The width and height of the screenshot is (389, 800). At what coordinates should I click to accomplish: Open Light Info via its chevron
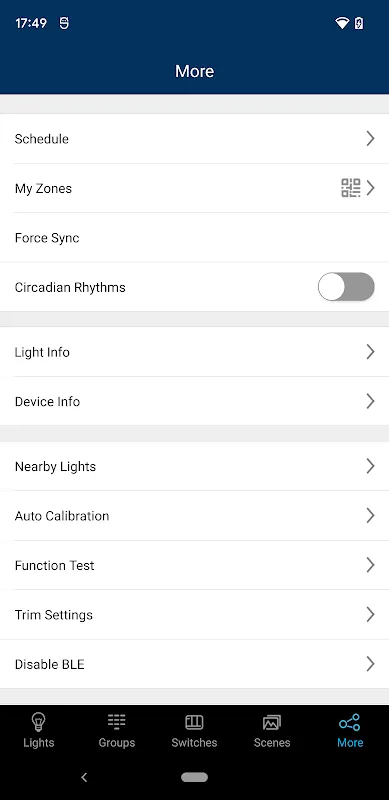[371, 352]
